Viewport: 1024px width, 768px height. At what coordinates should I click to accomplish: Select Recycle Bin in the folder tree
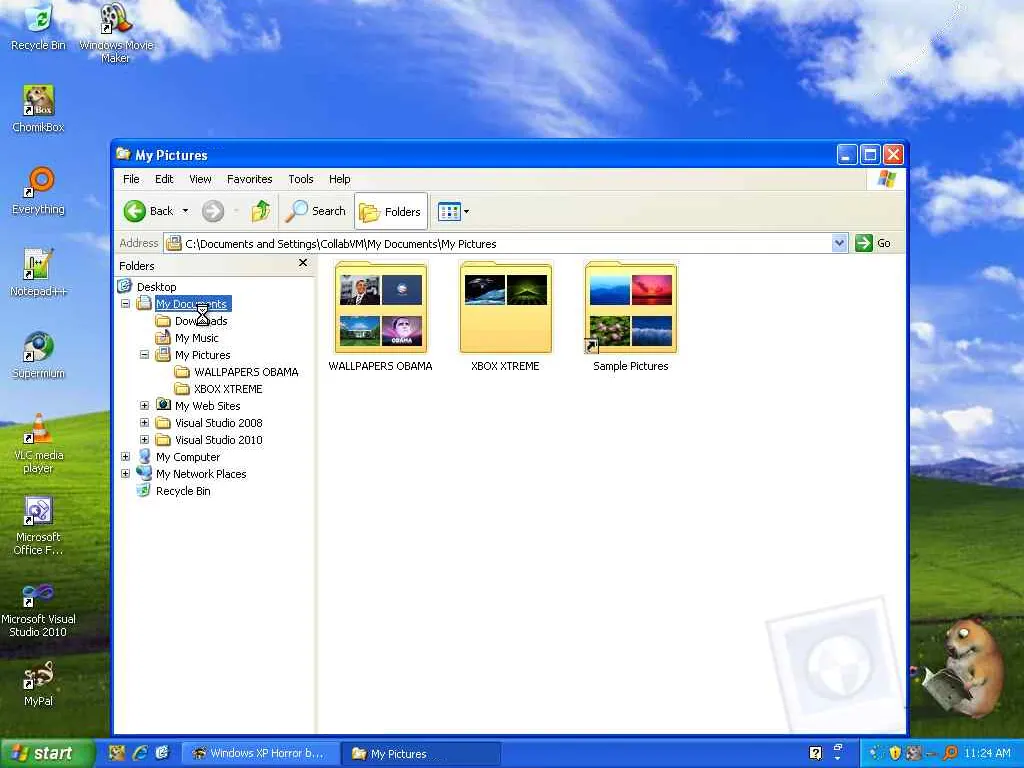pos(183,491)
